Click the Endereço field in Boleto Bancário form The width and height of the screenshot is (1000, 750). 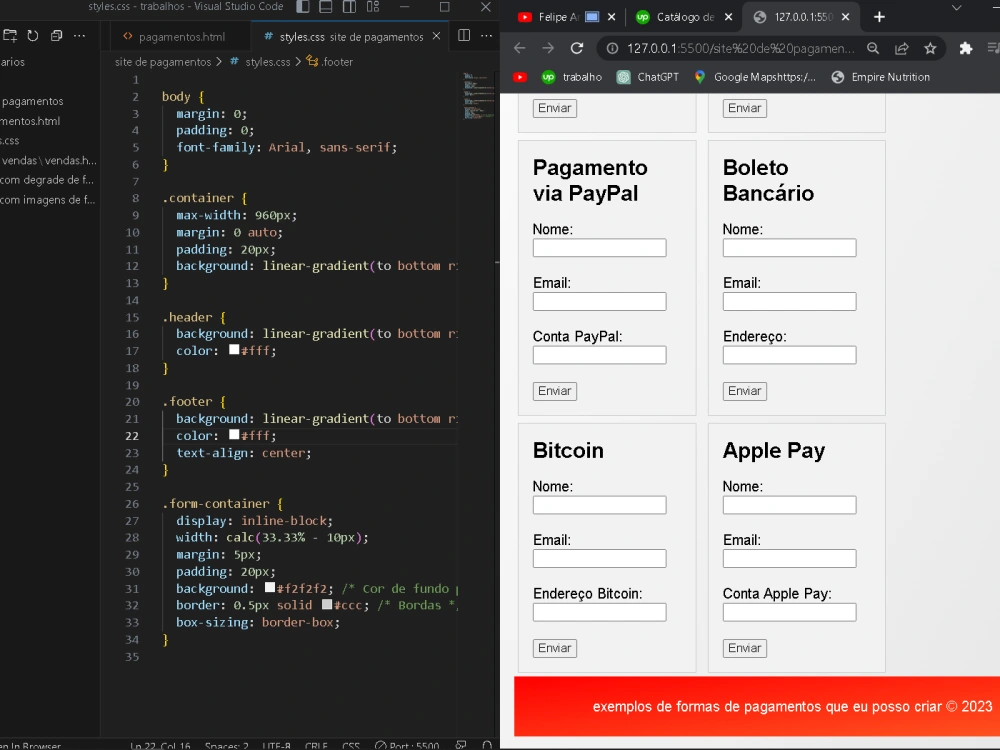pyautogui.click(x=790, y=355)
